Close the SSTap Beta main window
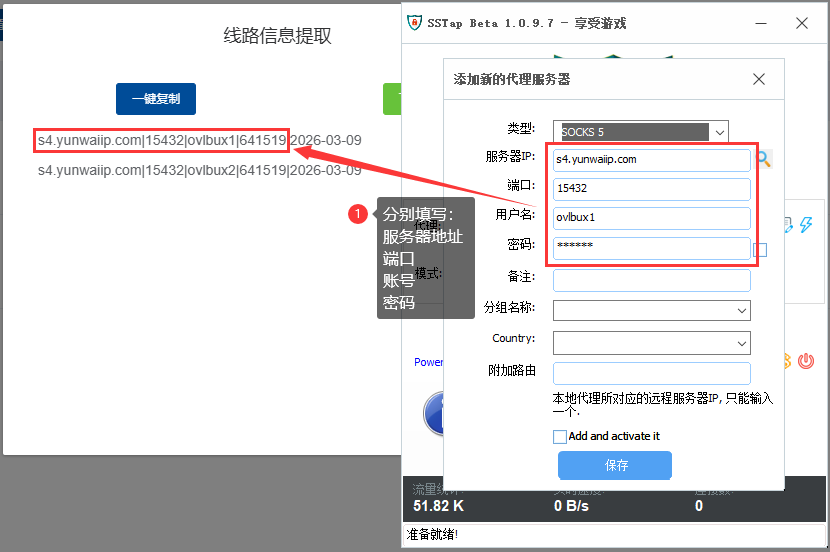 (x=802, y=23)
